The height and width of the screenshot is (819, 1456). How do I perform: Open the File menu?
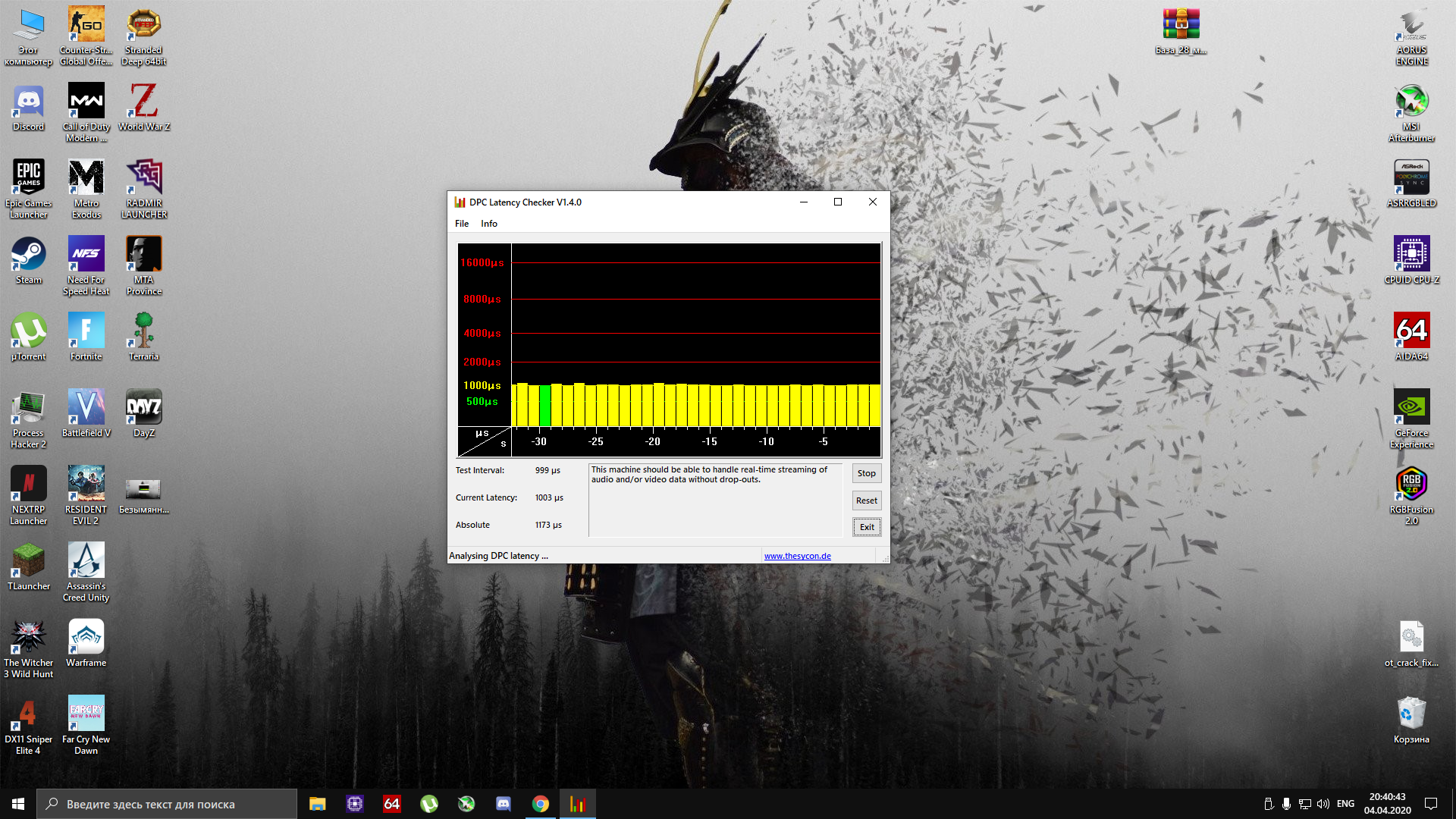pyautogui.click(x=462, y=224)
